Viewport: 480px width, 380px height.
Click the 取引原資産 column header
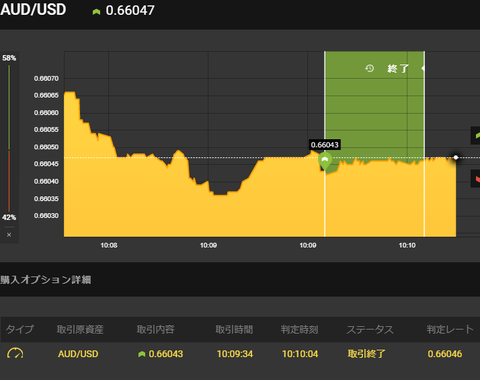click(80, 329)
